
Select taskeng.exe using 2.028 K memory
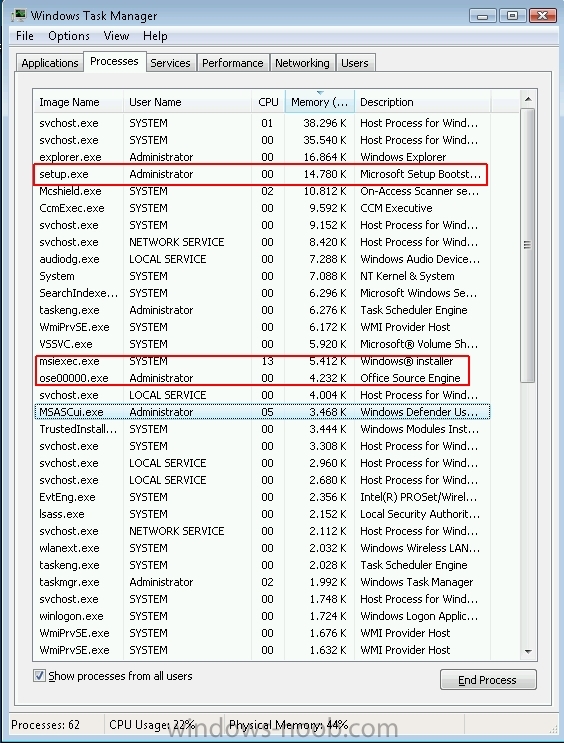[262, 565]
